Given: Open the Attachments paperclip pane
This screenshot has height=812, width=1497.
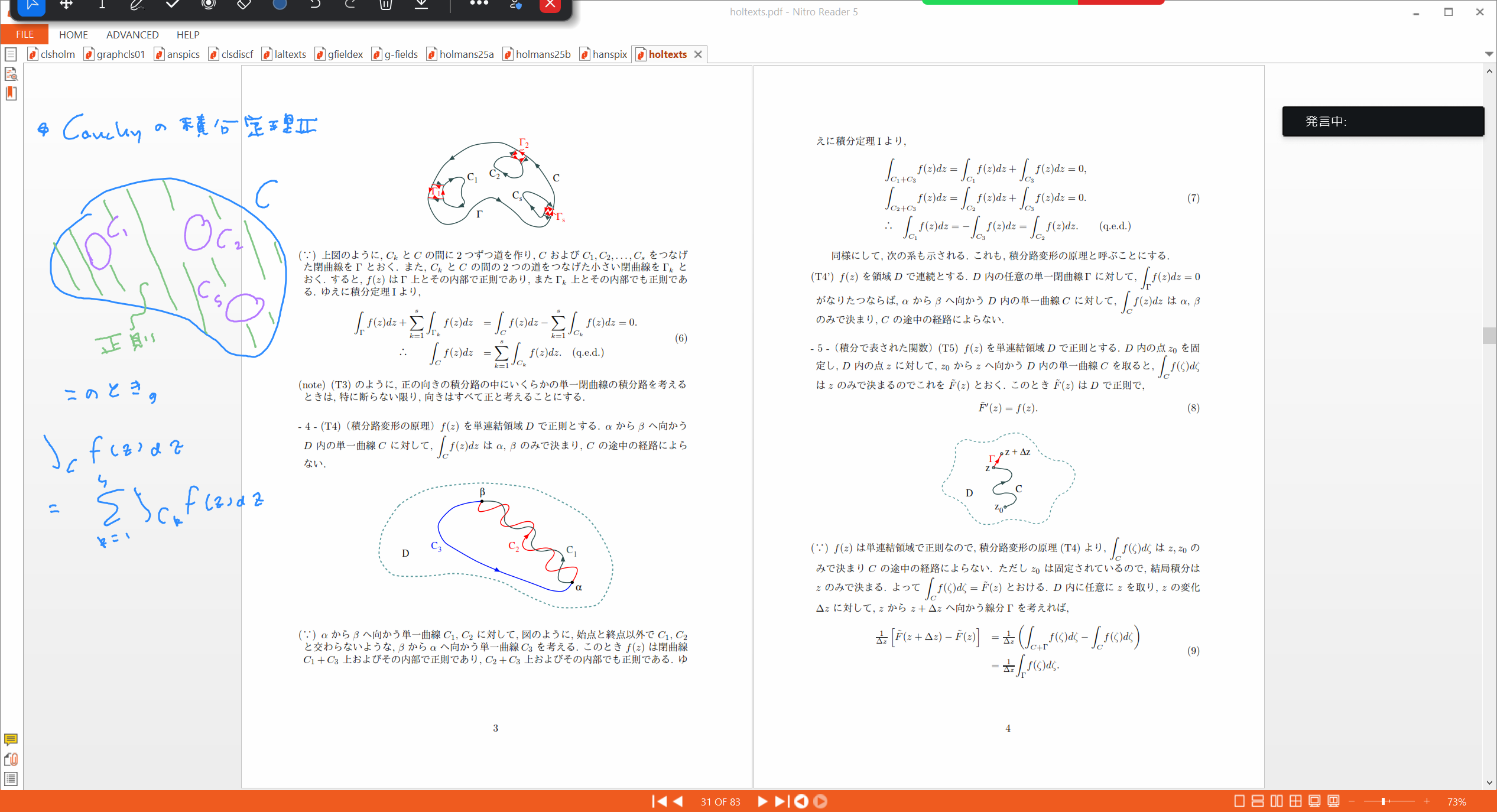Looking at the screenshot, I should pos(11,759).
